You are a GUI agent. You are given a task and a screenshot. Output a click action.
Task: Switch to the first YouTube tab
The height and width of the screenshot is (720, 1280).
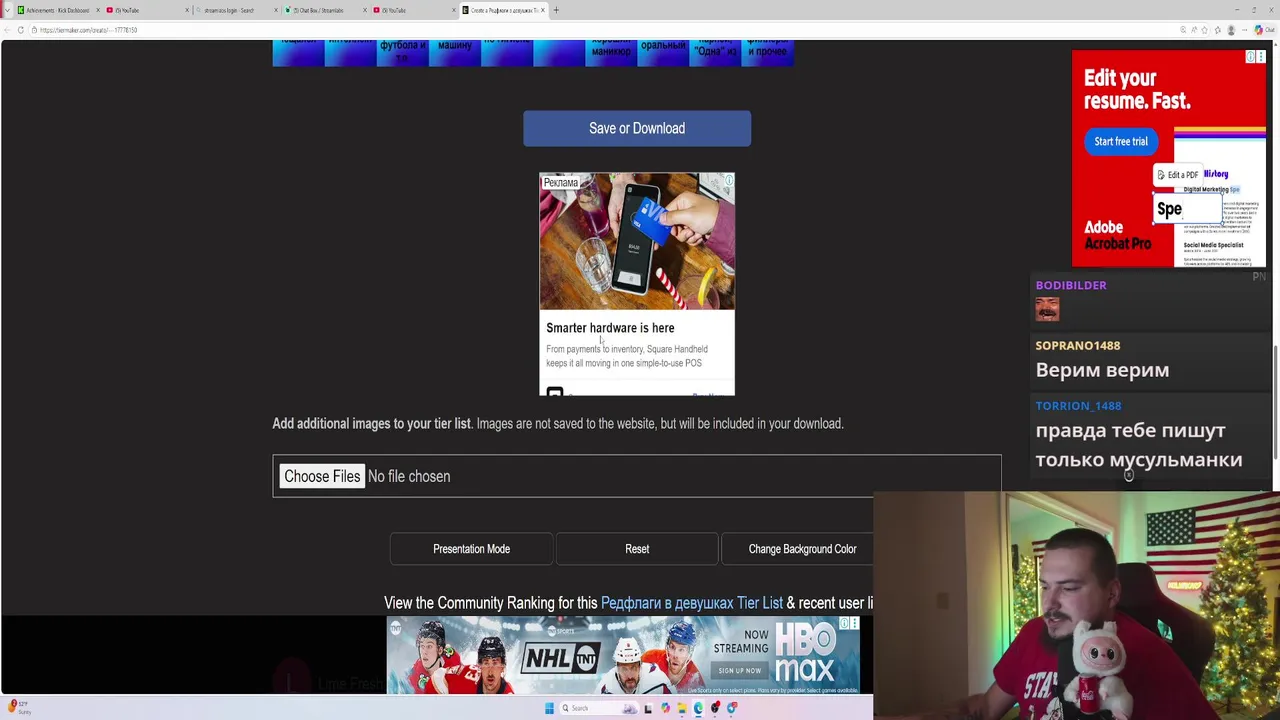[x=145, y=10]
